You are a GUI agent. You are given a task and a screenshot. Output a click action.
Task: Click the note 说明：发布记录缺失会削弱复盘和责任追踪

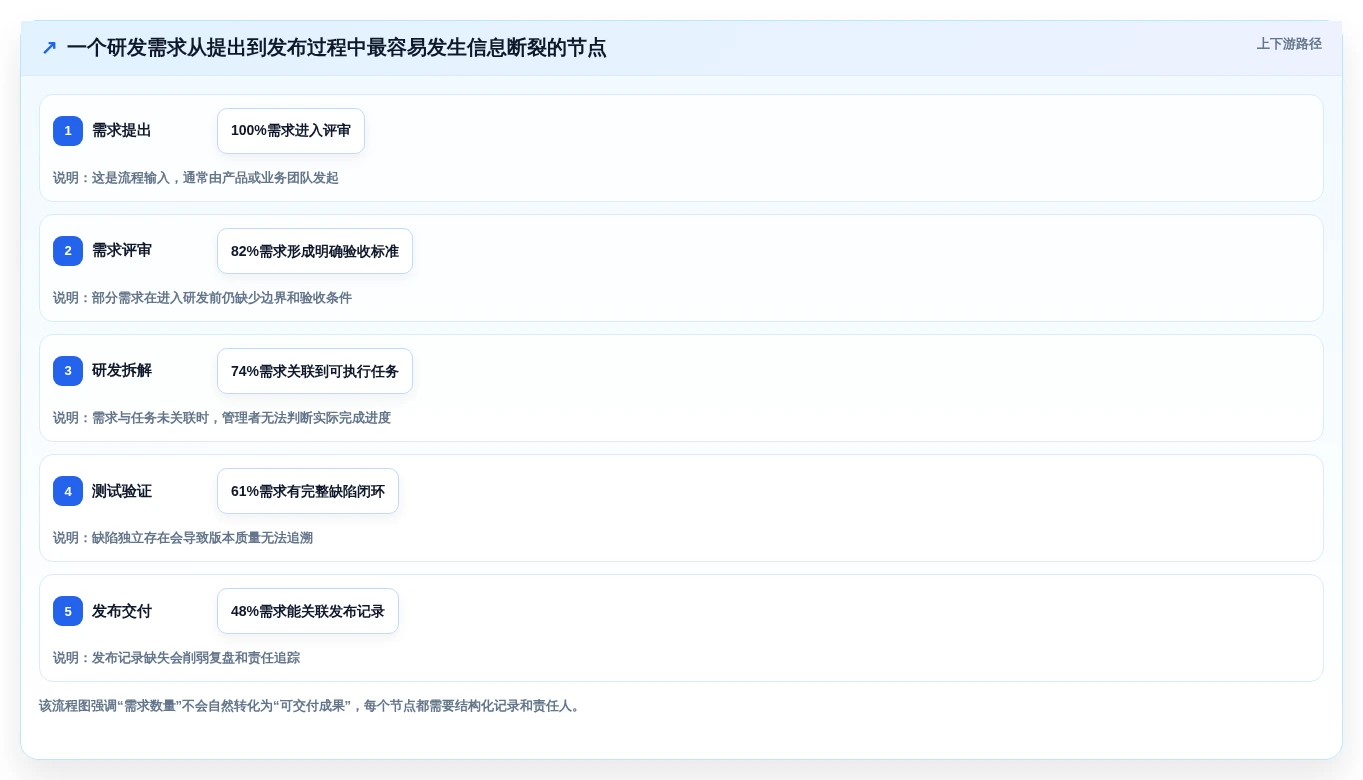tap(177, 658)
